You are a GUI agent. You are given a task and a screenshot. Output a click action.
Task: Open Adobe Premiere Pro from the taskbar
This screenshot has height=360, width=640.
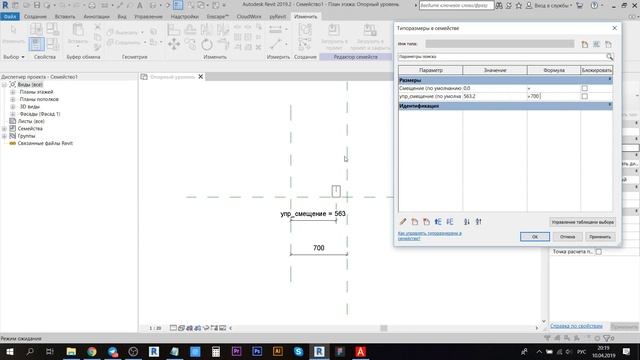236,351
